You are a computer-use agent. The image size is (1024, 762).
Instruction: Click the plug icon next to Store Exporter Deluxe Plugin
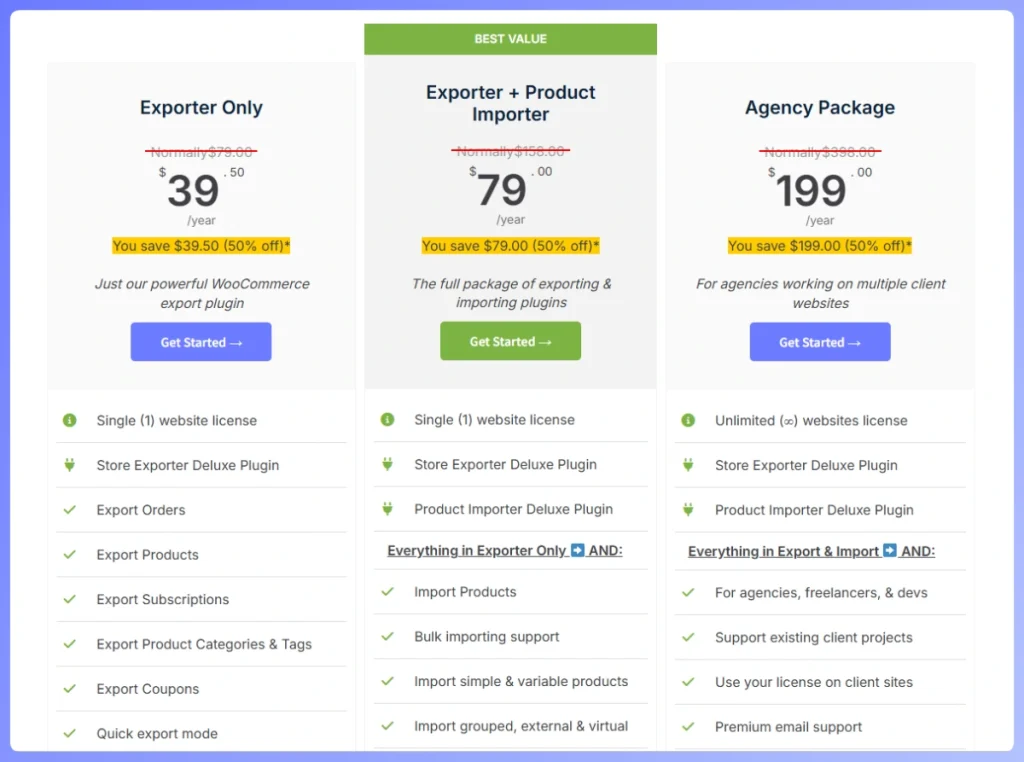coord(68,465)
